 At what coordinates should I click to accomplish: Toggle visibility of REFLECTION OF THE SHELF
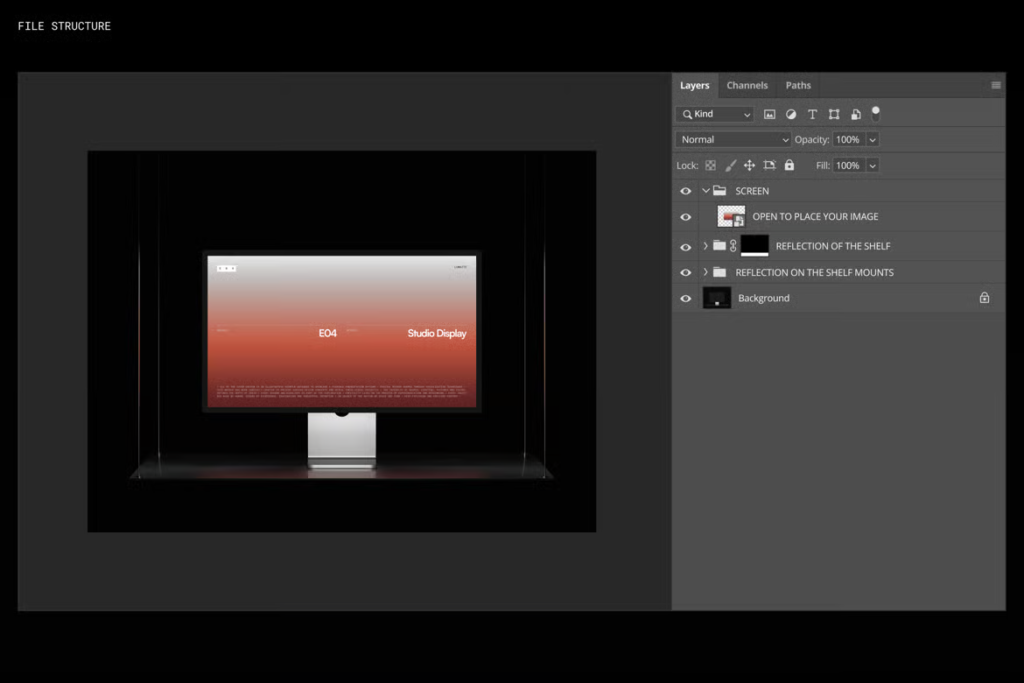pyautogui.click(x=685, y=246)
